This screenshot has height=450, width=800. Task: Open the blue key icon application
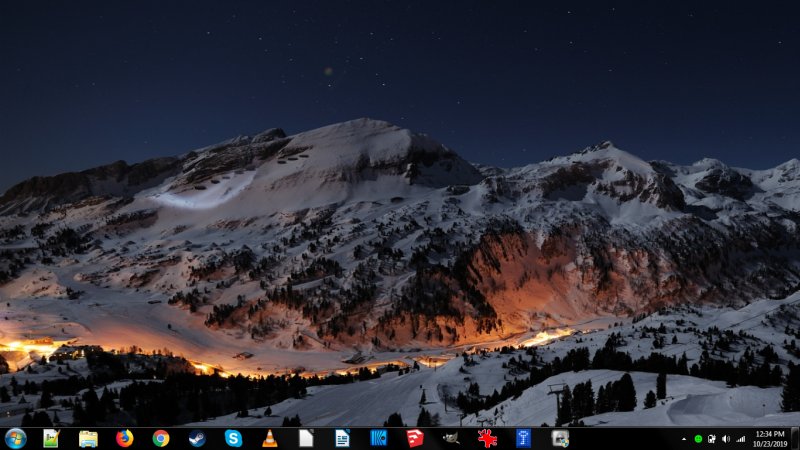[x=523, y=438]
